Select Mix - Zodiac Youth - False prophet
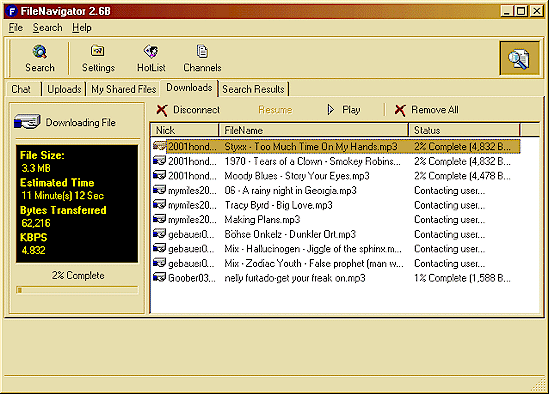 point(314,263)
